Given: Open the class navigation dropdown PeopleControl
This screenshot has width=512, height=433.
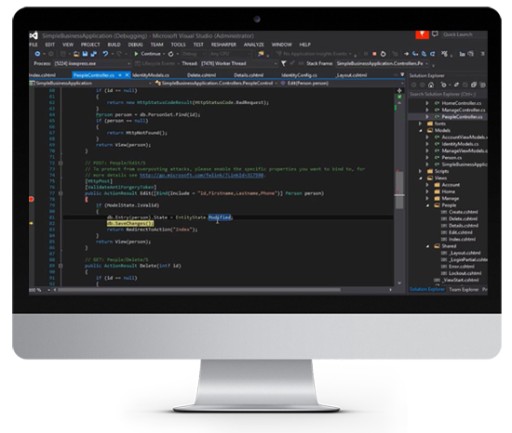Looking at the screenshot, I should tap(217, 83).
